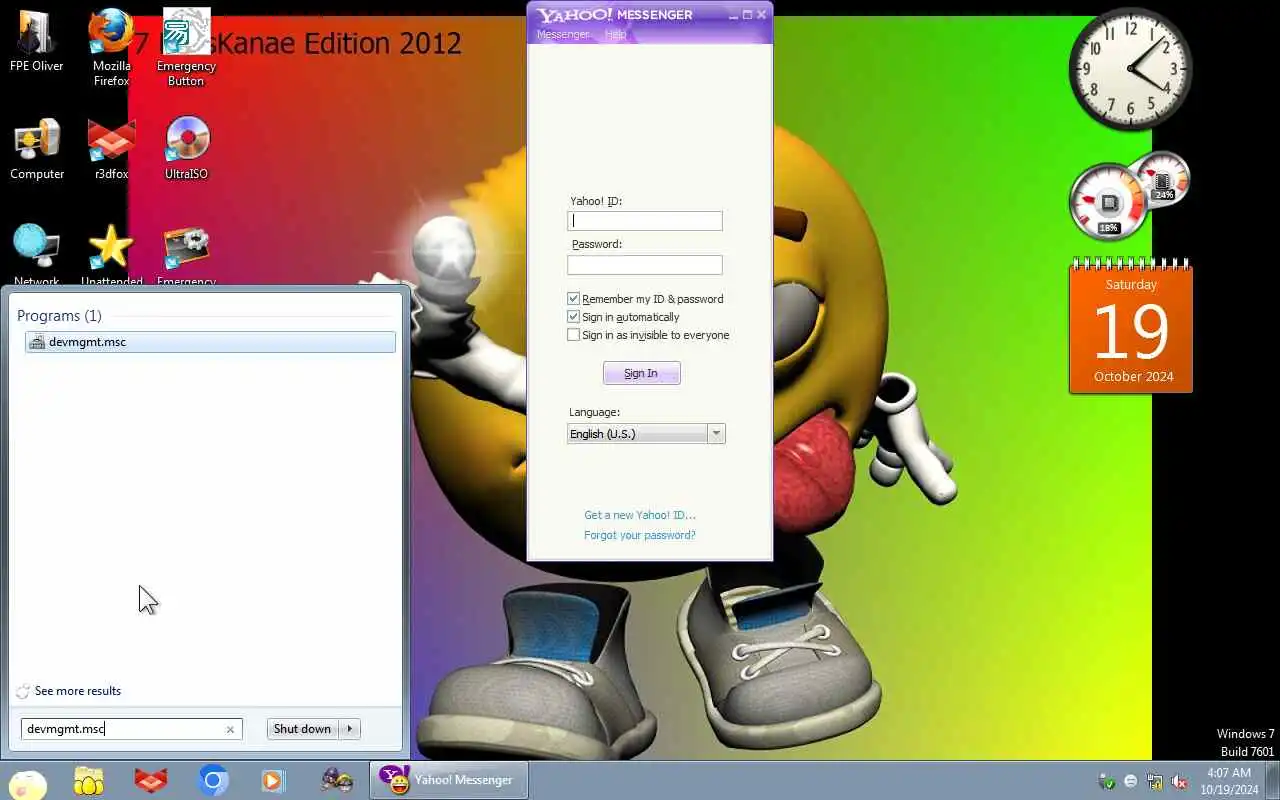
Task: Open r3dfox from the taskbar
Action: [x=151, y=781]
